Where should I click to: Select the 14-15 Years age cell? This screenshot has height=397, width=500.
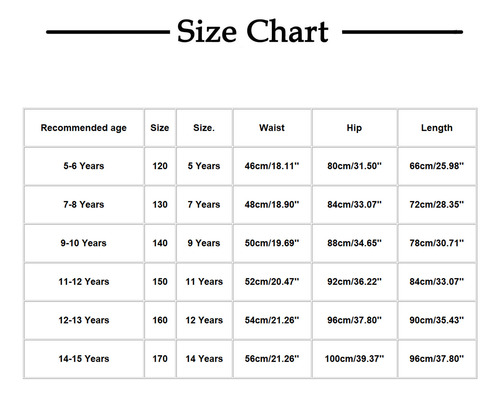click(84, 359)
